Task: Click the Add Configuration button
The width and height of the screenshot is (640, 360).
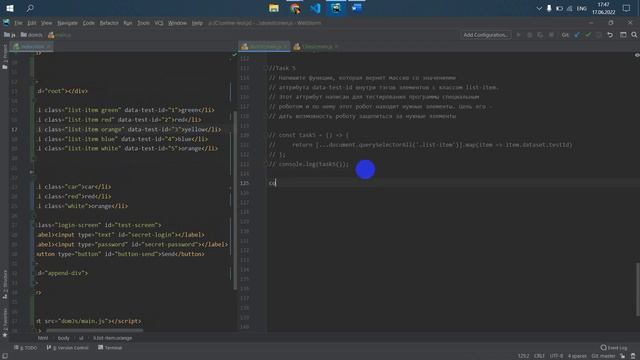Action: (486, 35)
